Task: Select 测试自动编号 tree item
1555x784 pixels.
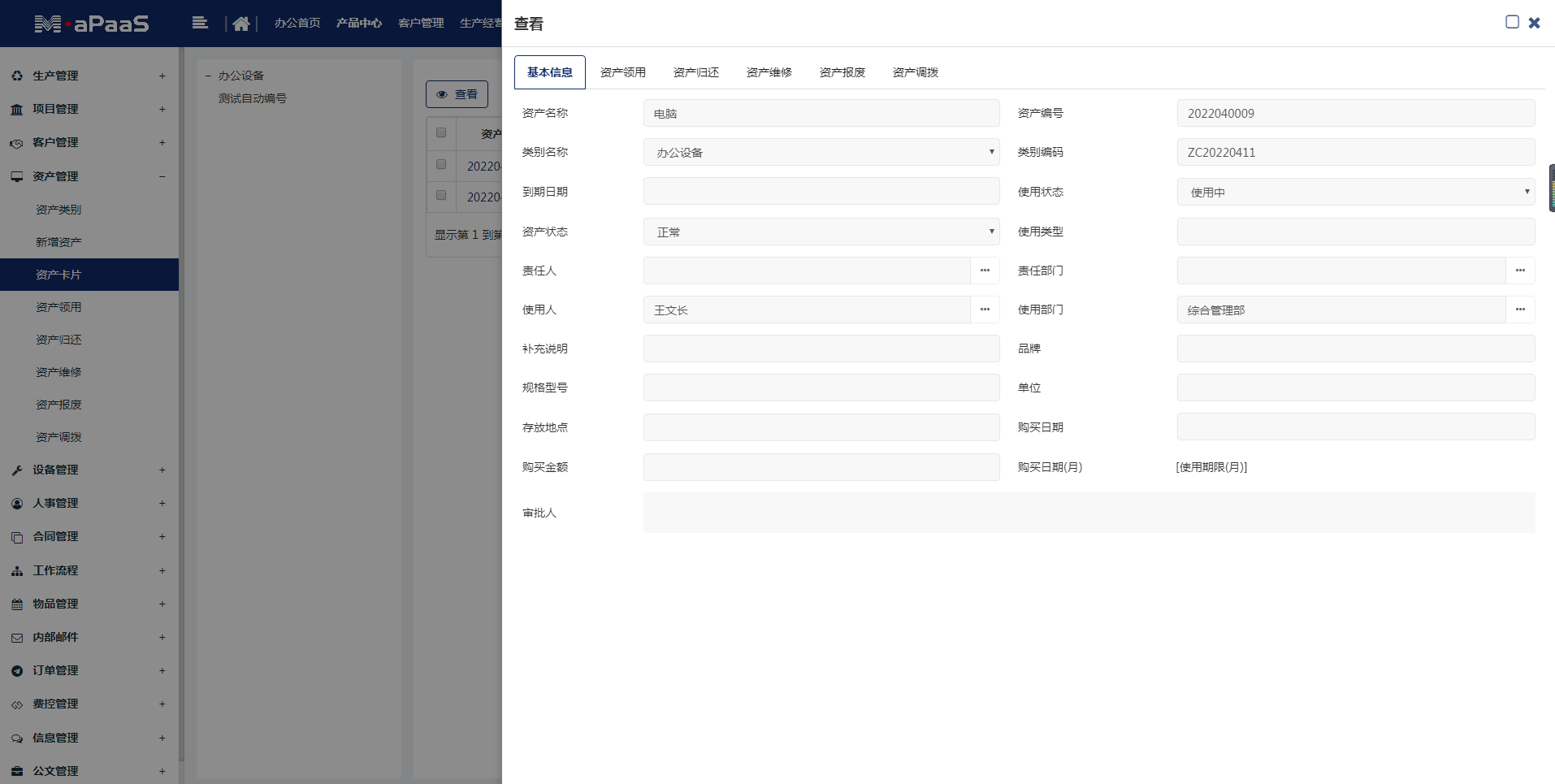Action: pos(252,98)
